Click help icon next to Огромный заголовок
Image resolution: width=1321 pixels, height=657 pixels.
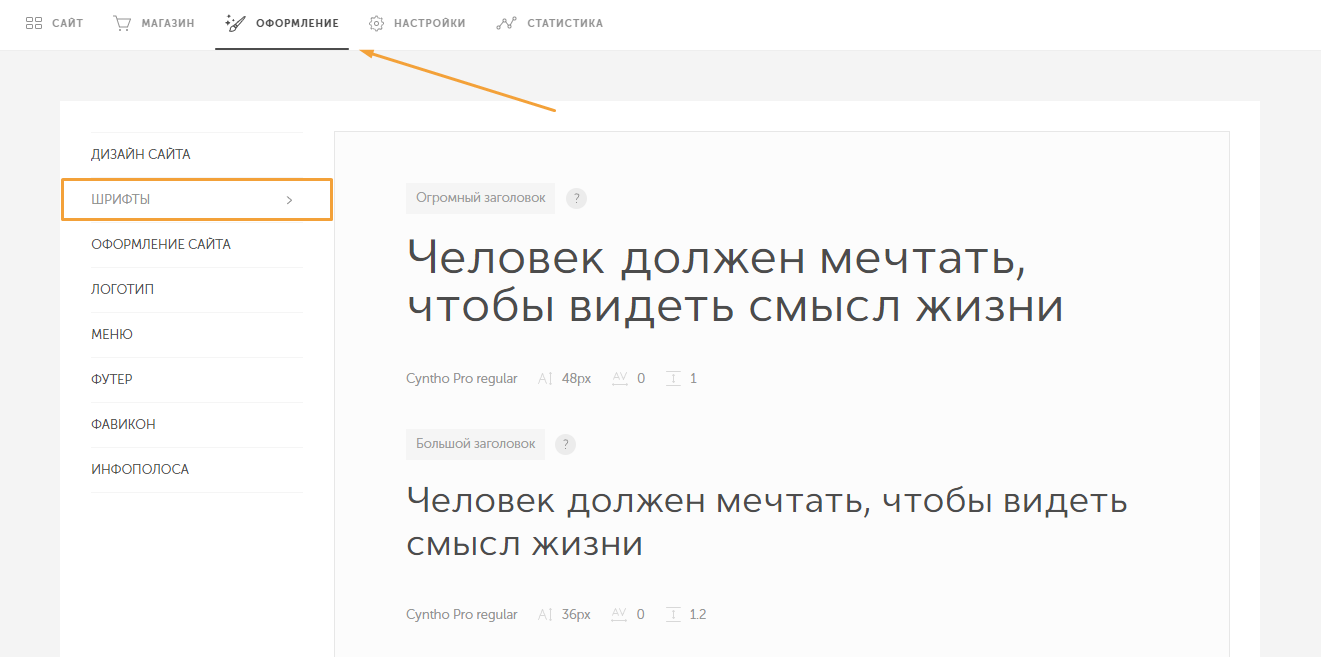click(576, 198)
